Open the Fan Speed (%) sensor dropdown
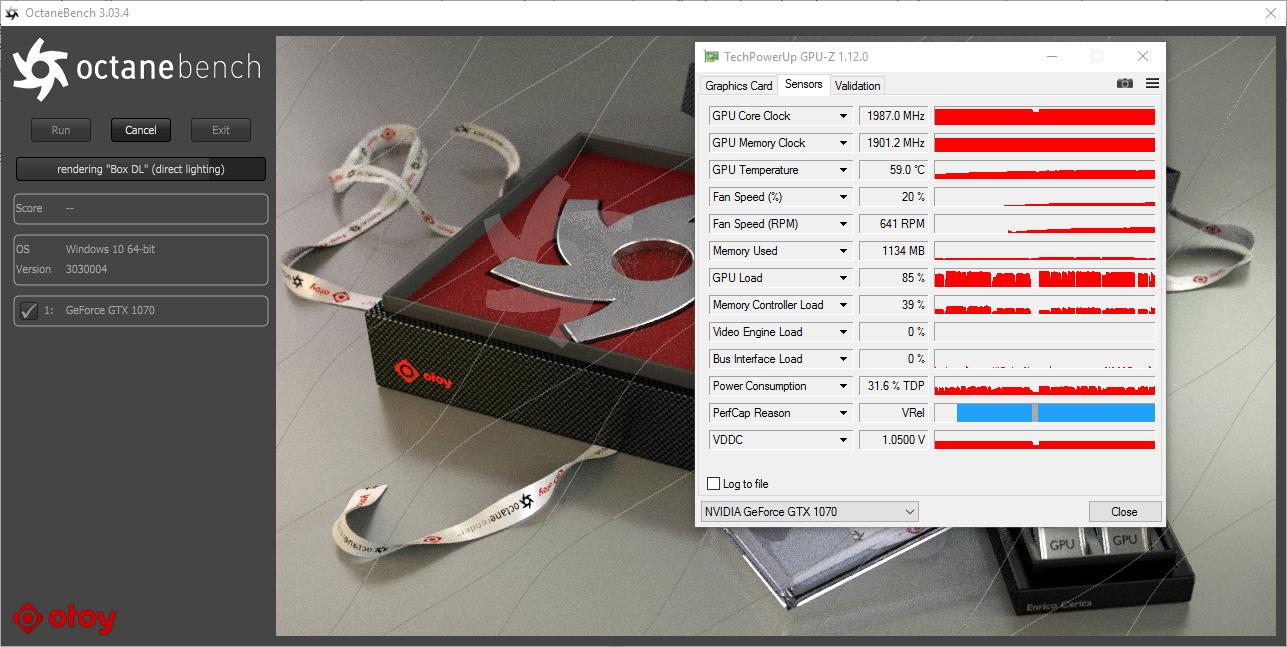This screenshot has width=1287, height=647. coord(843,197)
